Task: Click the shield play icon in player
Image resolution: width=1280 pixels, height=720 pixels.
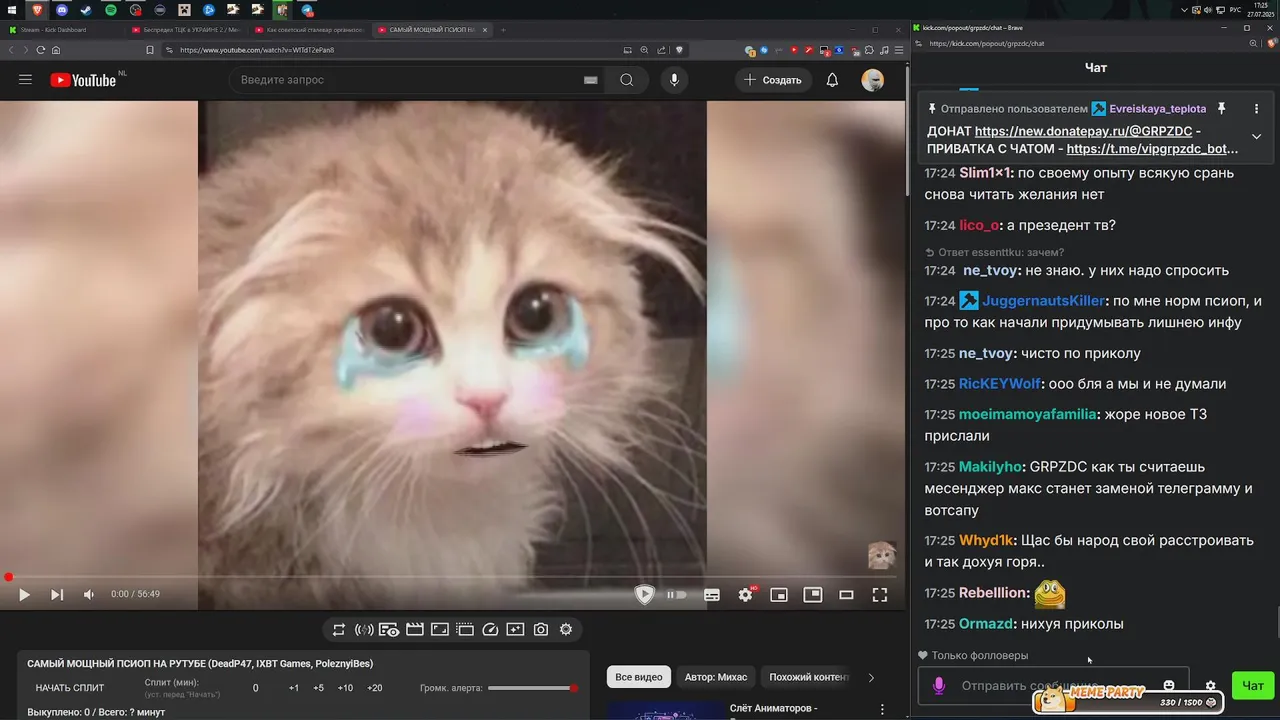Action: (645, 594)
